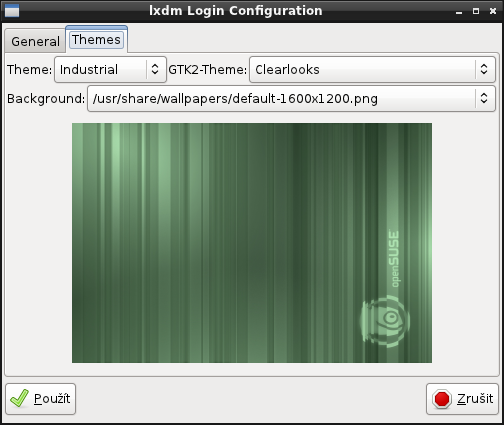Apply settings with the Použít button
The image size is (504, 425).
(x=41, y=399)
